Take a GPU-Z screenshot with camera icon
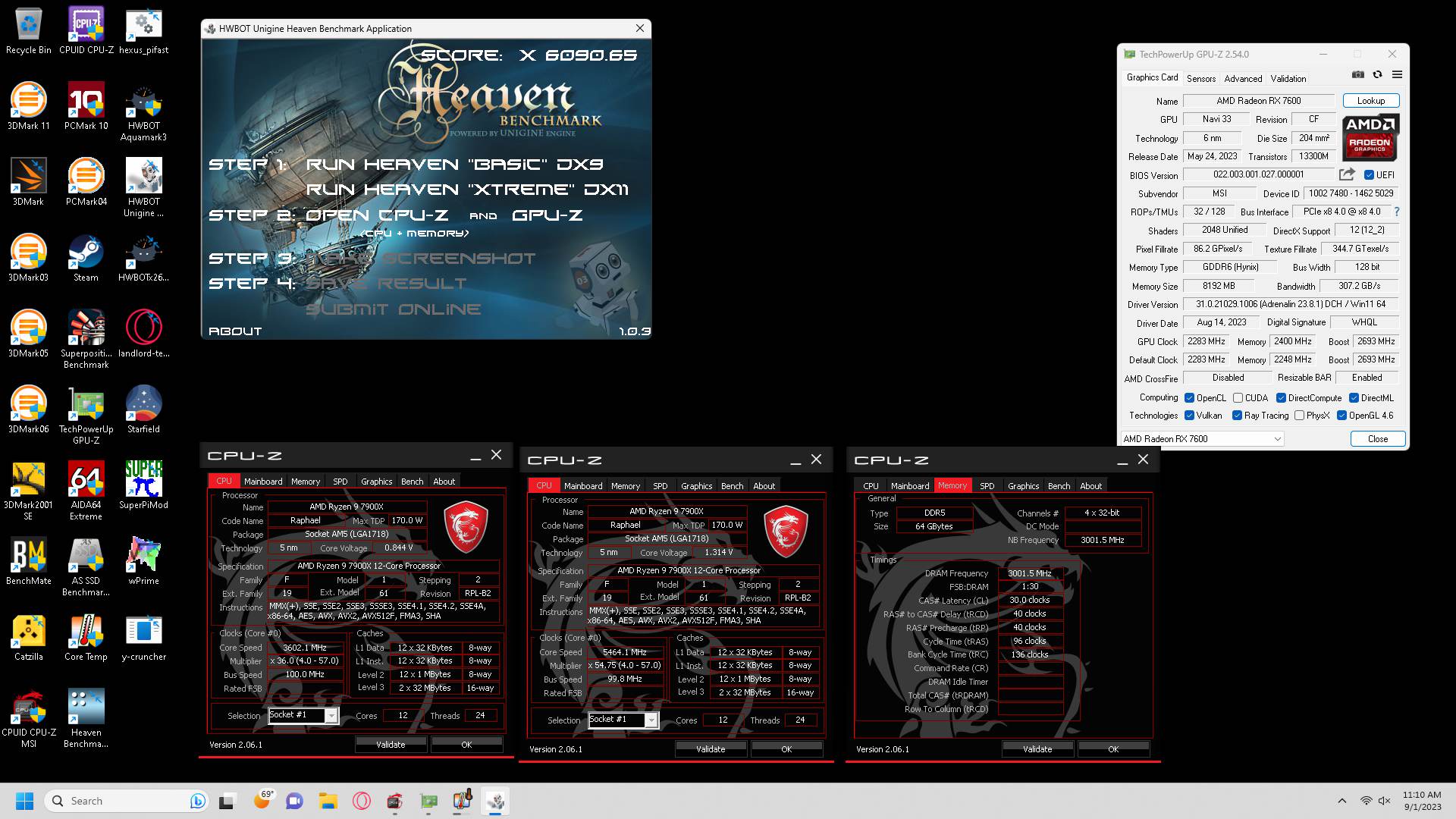This screenshot has width=1456, height=819. (x=1357, y=75)
